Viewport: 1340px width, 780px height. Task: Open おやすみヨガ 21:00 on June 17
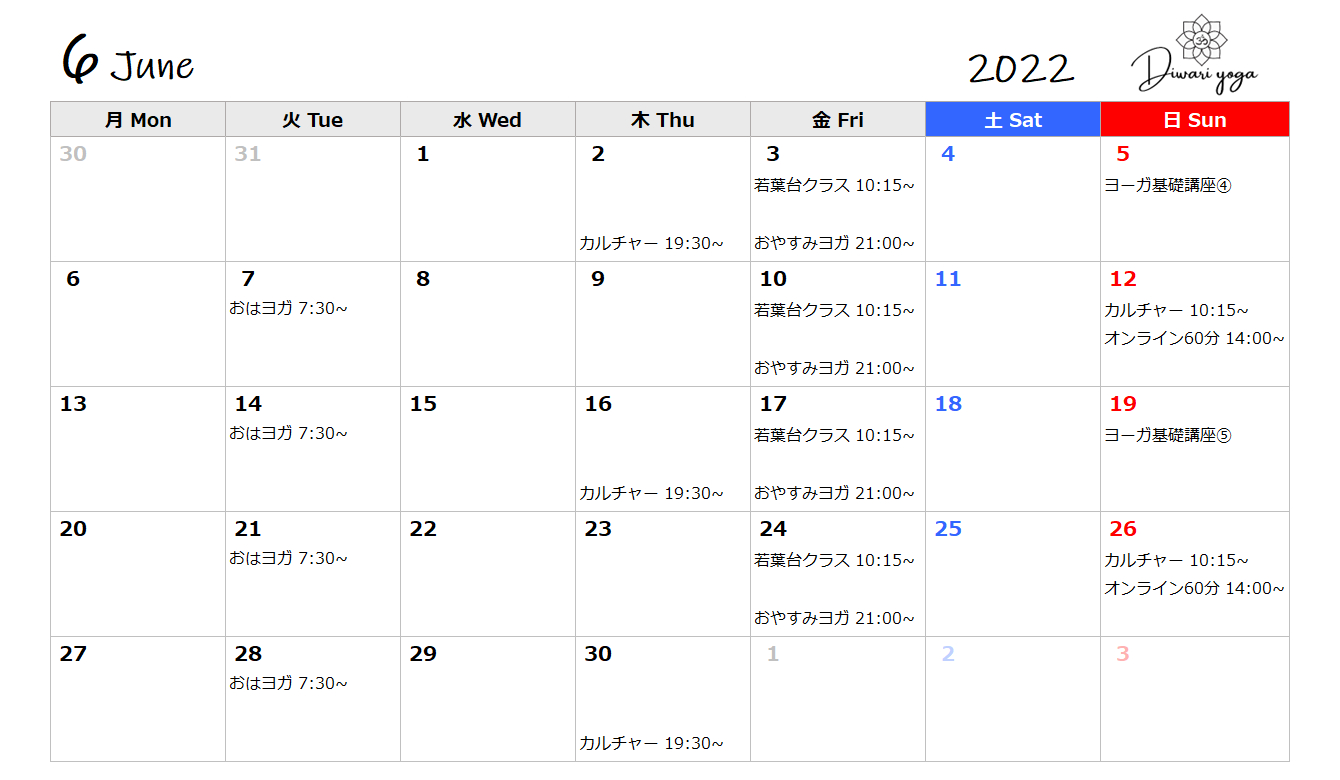point(834,493)
